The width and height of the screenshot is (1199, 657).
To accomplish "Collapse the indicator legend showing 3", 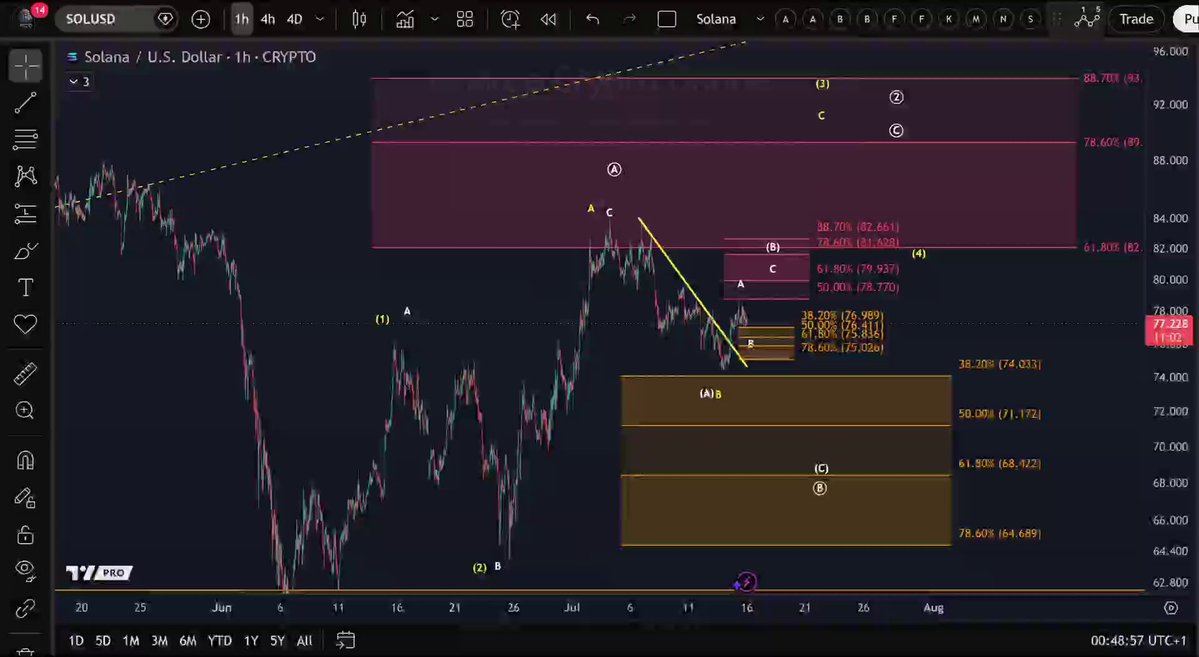I will [x=80, y=81].
